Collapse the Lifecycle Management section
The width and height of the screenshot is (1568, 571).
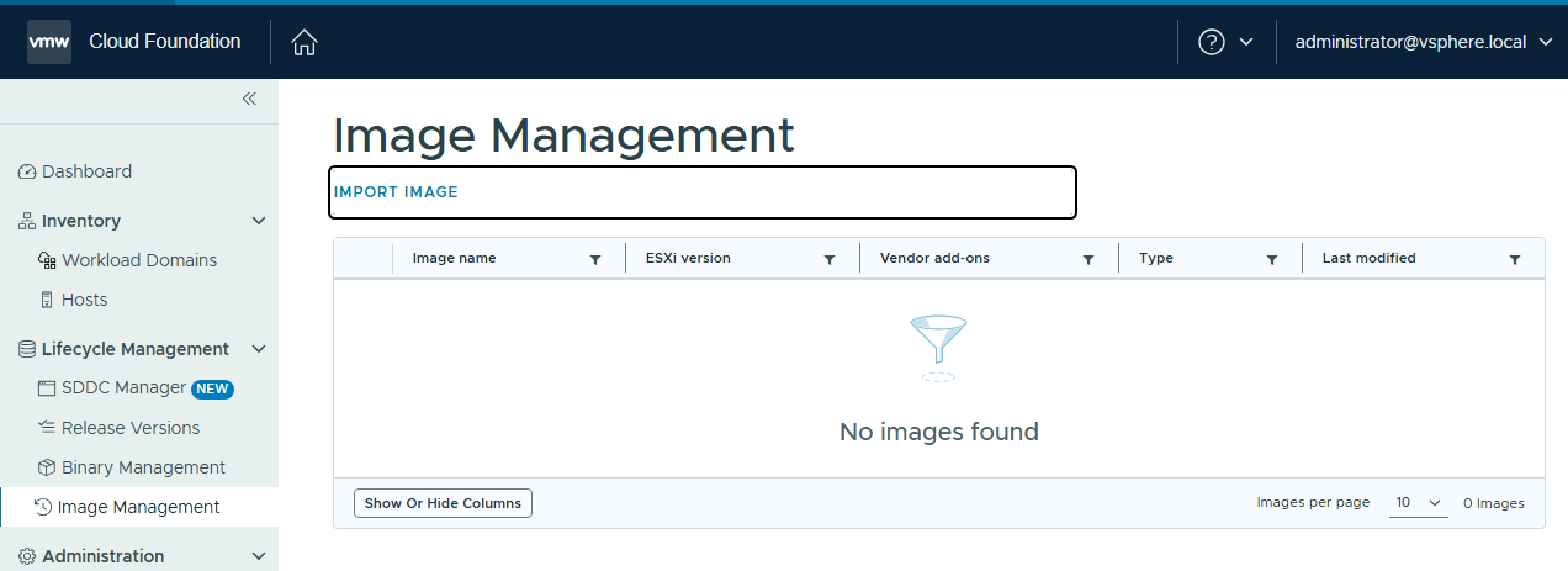pyautogui.click(x=259, y=349)
